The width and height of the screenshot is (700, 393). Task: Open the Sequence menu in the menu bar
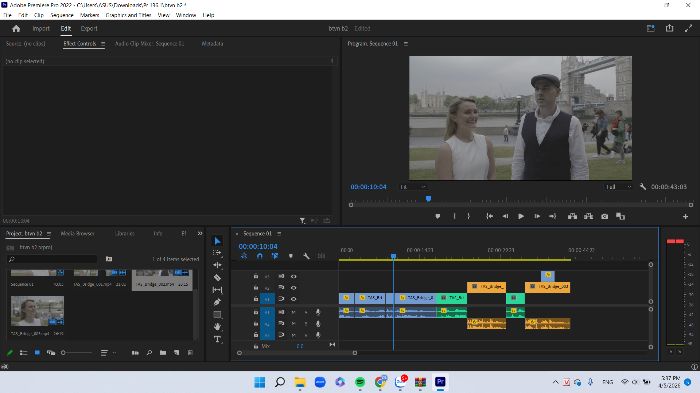click(x=62, y=15)
